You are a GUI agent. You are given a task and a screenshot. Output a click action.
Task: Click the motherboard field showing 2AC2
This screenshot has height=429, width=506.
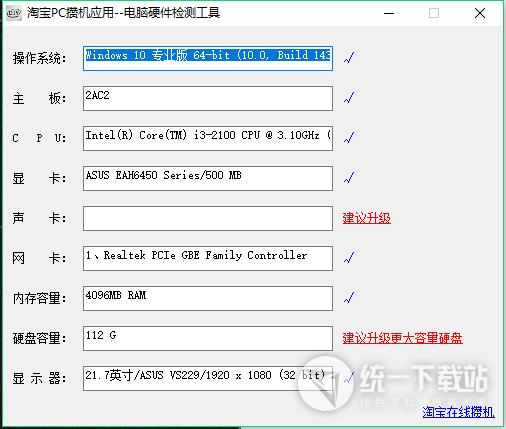coord(208,98)
